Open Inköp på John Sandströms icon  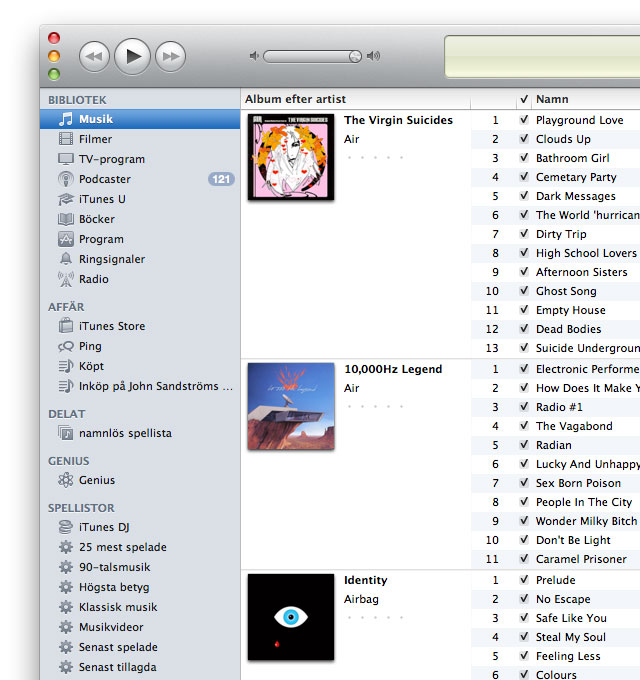pyautogui.click(x=65, y=386)
